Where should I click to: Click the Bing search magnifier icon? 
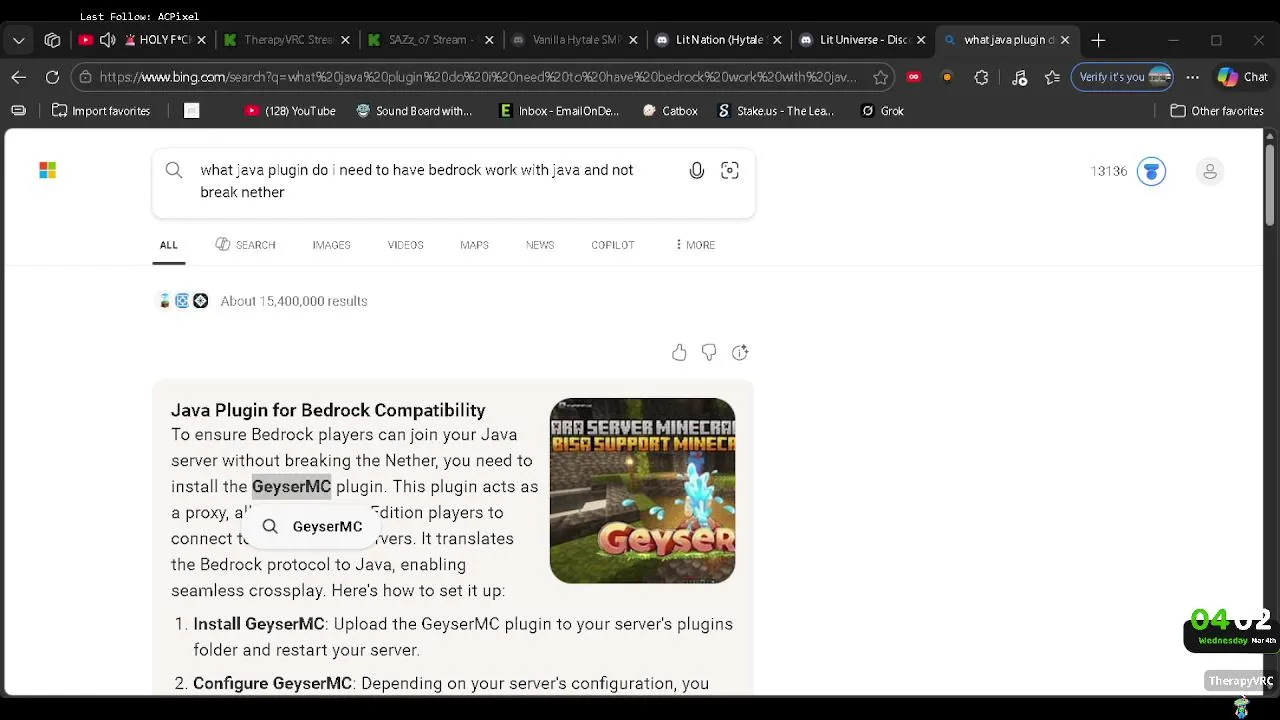(x=174, y=171)
